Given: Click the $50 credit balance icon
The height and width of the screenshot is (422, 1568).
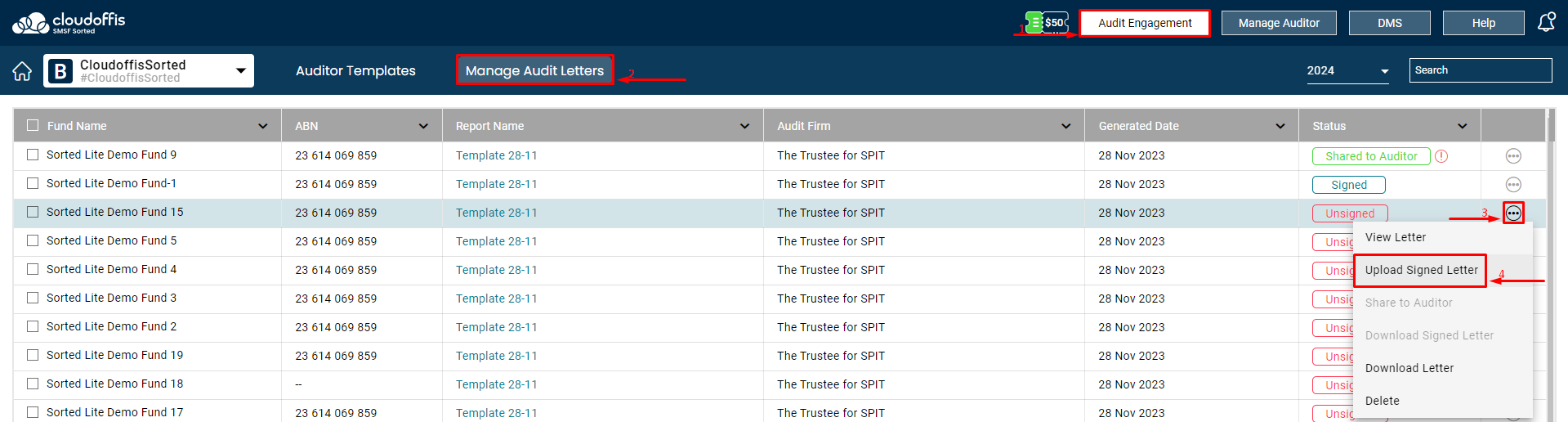Looking at the screenshot, I should pyautogui.click(x=1047, y=23).
